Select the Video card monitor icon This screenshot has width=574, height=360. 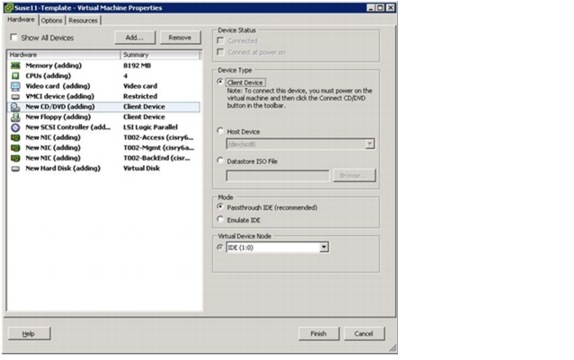pos(15,86)
